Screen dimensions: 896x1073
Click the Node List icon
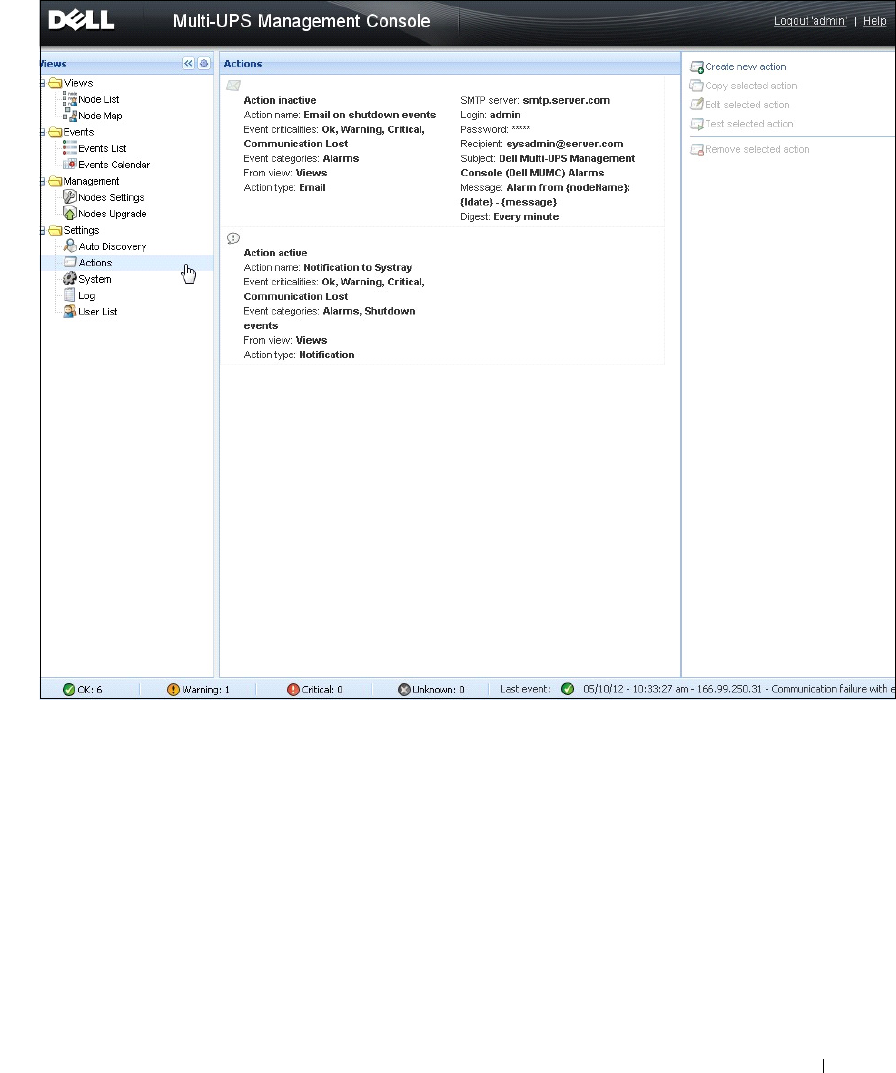pos(70,99)
